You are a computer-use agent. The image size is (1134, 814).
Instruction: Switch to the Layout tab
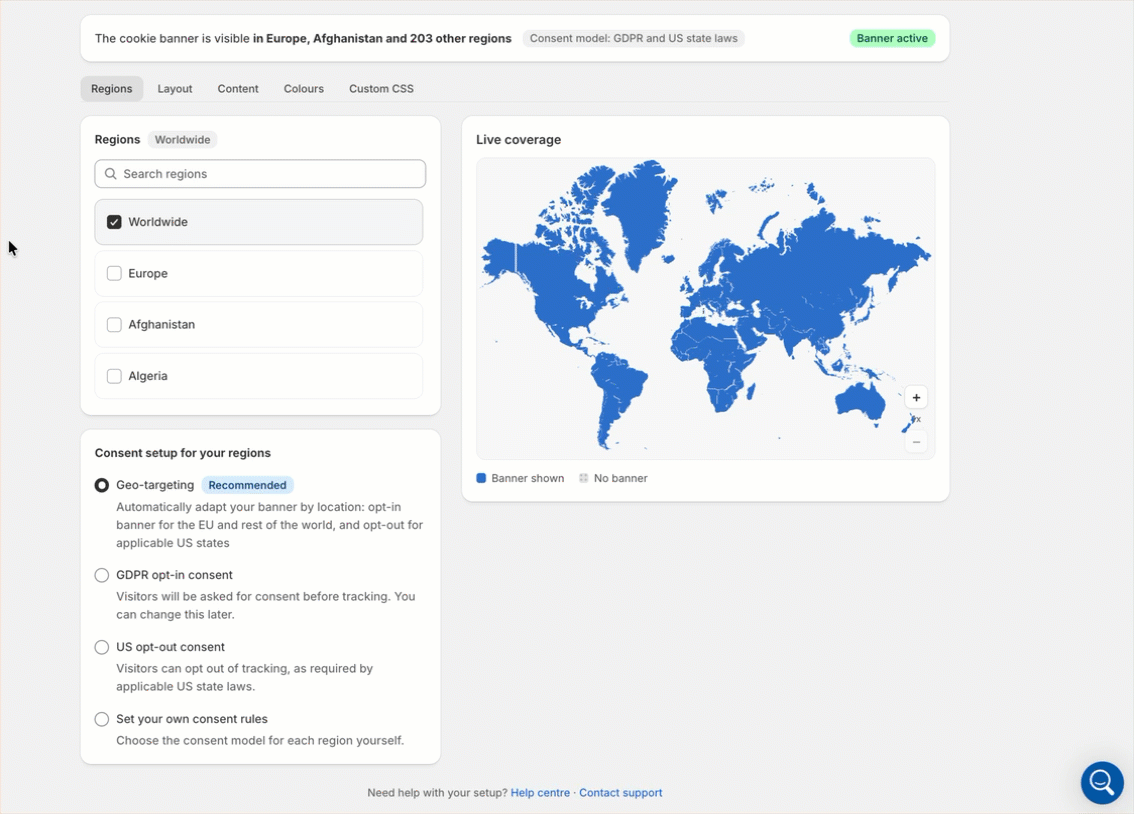point(175,89)
